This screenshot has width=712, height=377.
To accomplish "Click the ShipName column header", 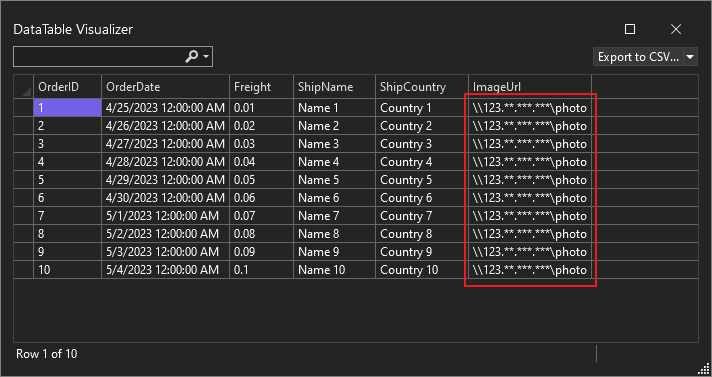I will pyautogui.click(x=335, y=87).
